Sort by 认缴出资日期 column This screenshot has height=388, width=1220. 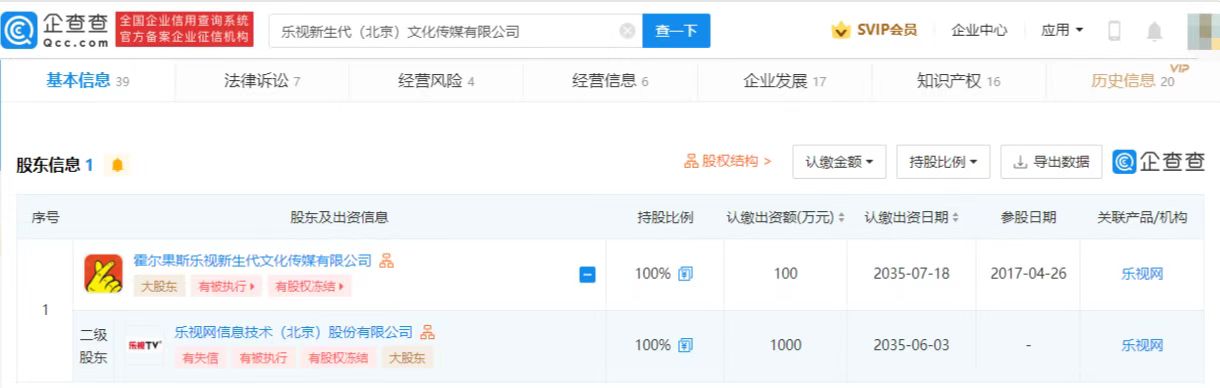click(912, 217)
